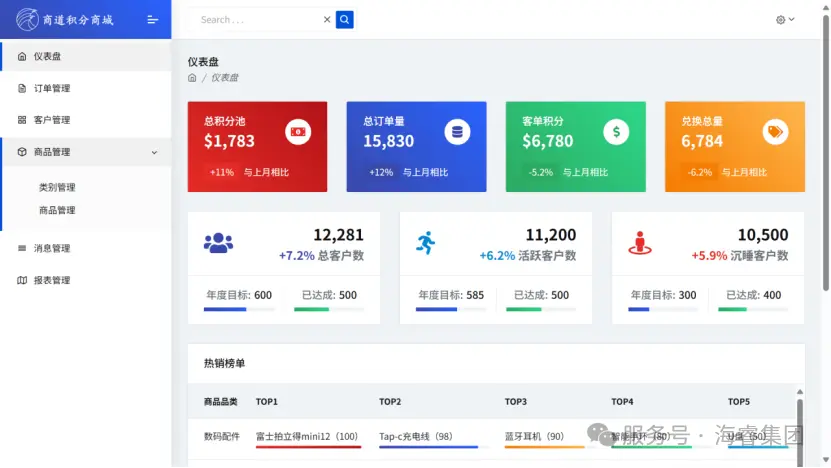Click the tag icon on 兑换总量 card
This screenshot has width=831, height=468.
(775, 132)
